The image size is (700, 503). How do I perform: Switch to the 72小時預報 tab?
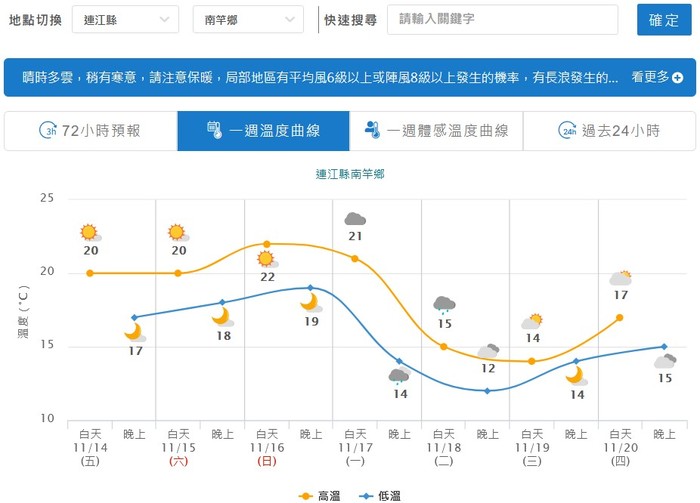pyautogui.click(x=90, y=130)
